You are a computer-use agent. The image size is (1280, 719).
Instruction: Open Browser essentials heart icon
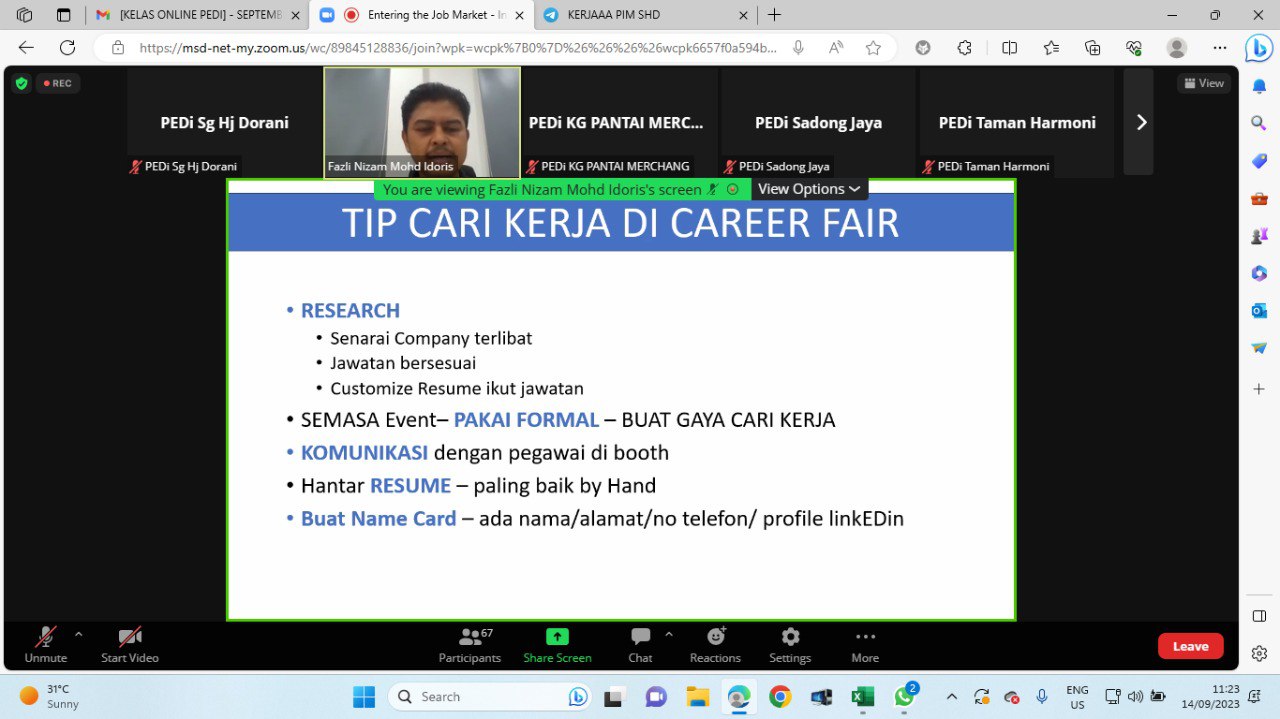coord(1134,47)
